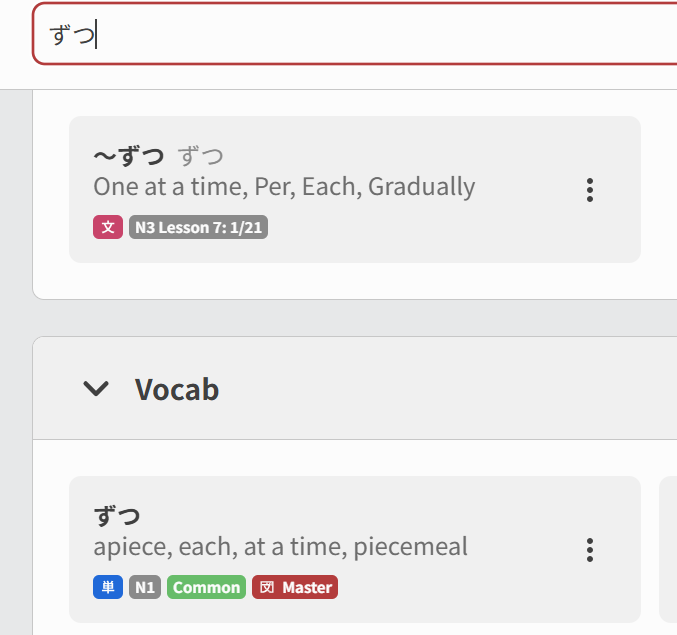Click the pink 文 grammar badge
Viewport: 677px width, 635px height.
[108, 228]
